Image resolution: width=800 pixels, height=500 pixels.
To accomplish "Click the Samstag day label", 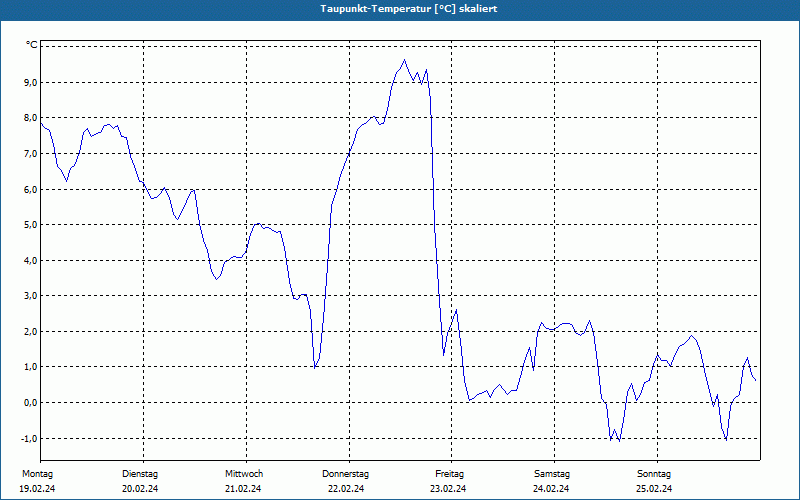I will (x=552, y=474).
